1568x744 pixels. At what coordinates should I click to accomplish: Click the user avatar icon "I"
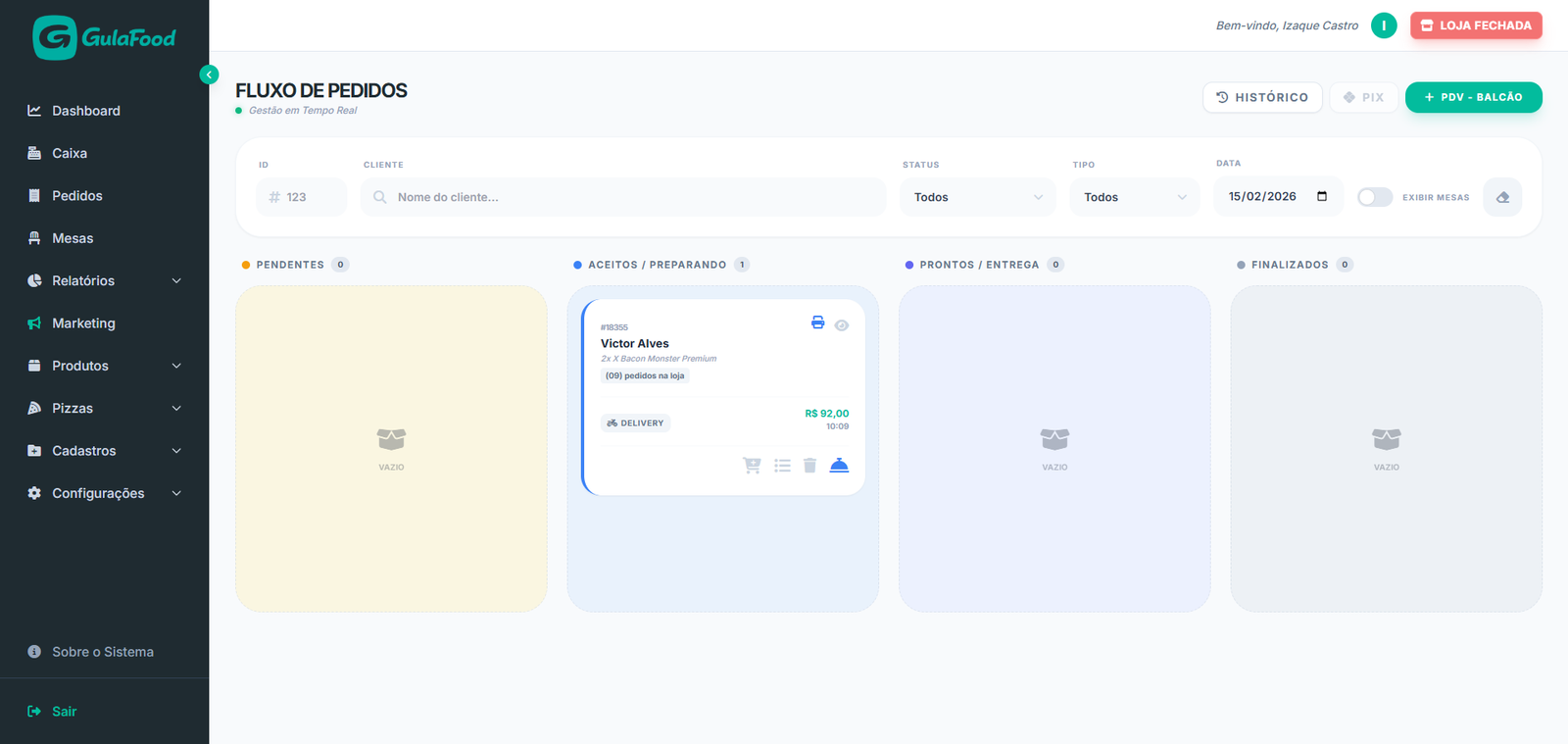pyautogui.click(x=1383, y=25)
